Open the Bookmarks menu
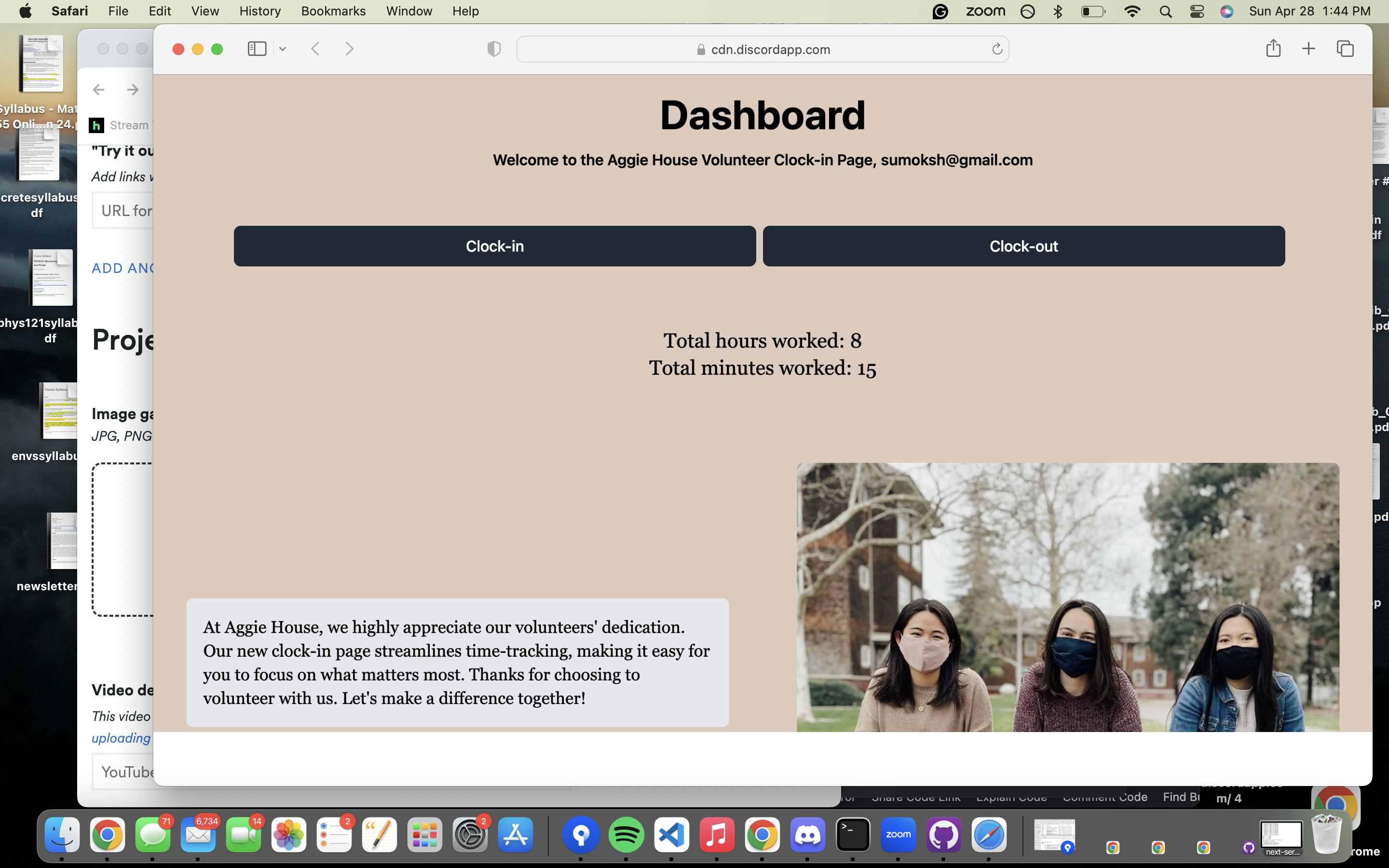 (x=333, y=11)
